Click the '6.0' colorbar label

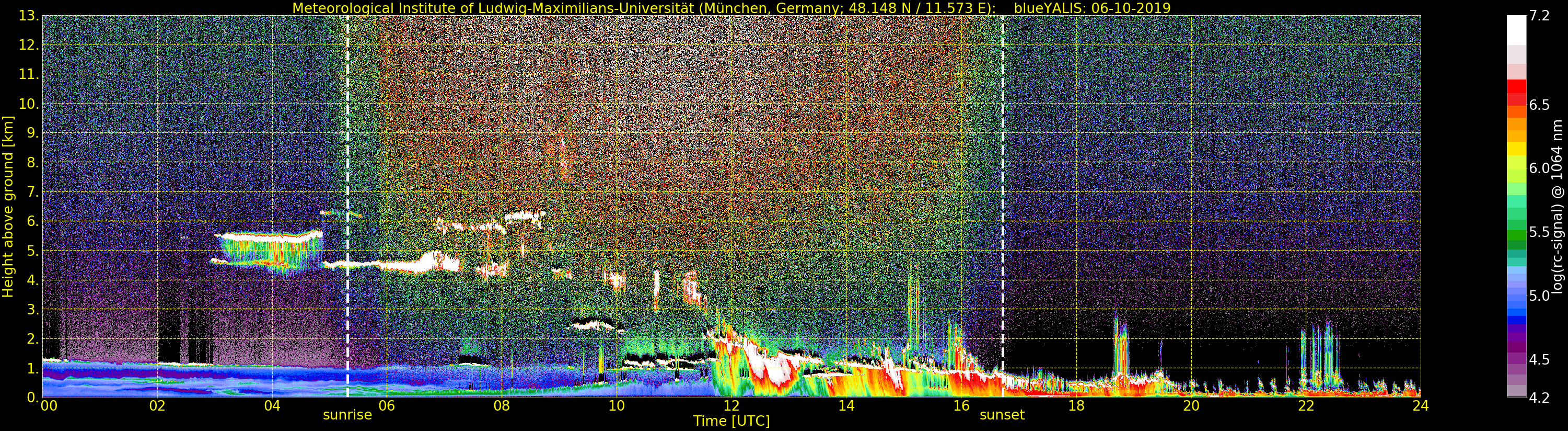point(1539,168)
